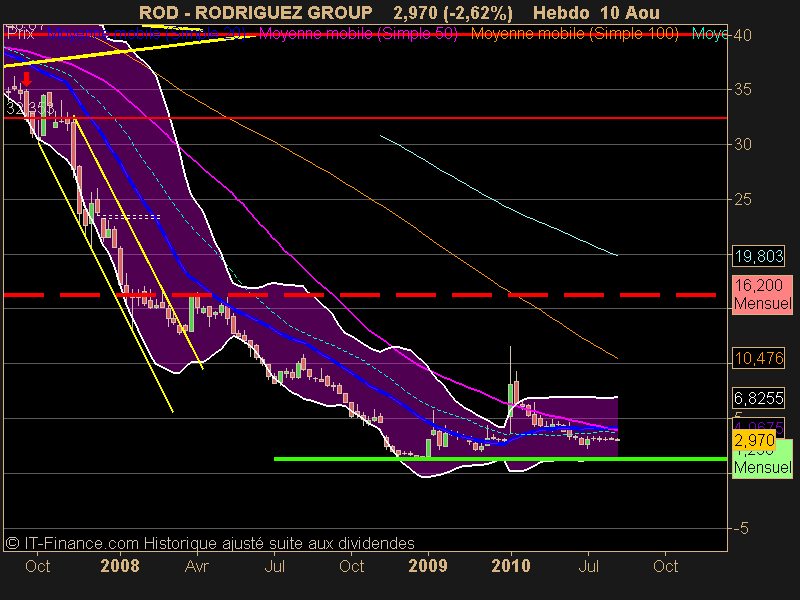Click the IT-Finance.com Historique ajusté copyright text
Viewport: 800px width, 600px height.
point(210,543)
